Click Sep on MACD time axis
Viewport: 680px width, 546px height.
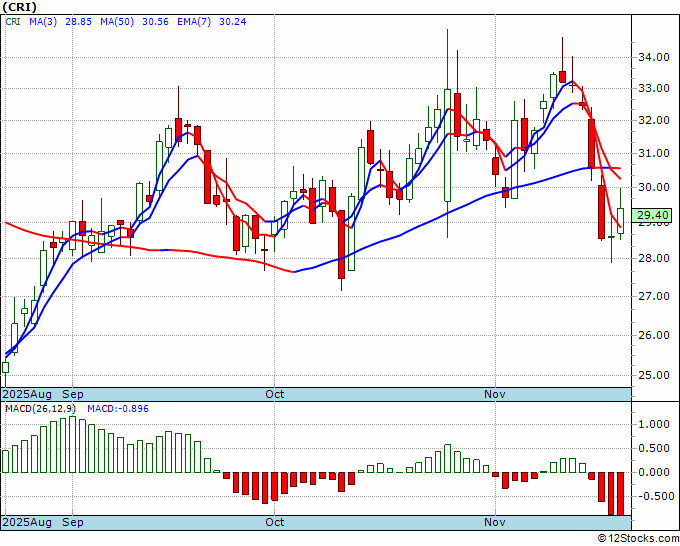coord(72,522)
